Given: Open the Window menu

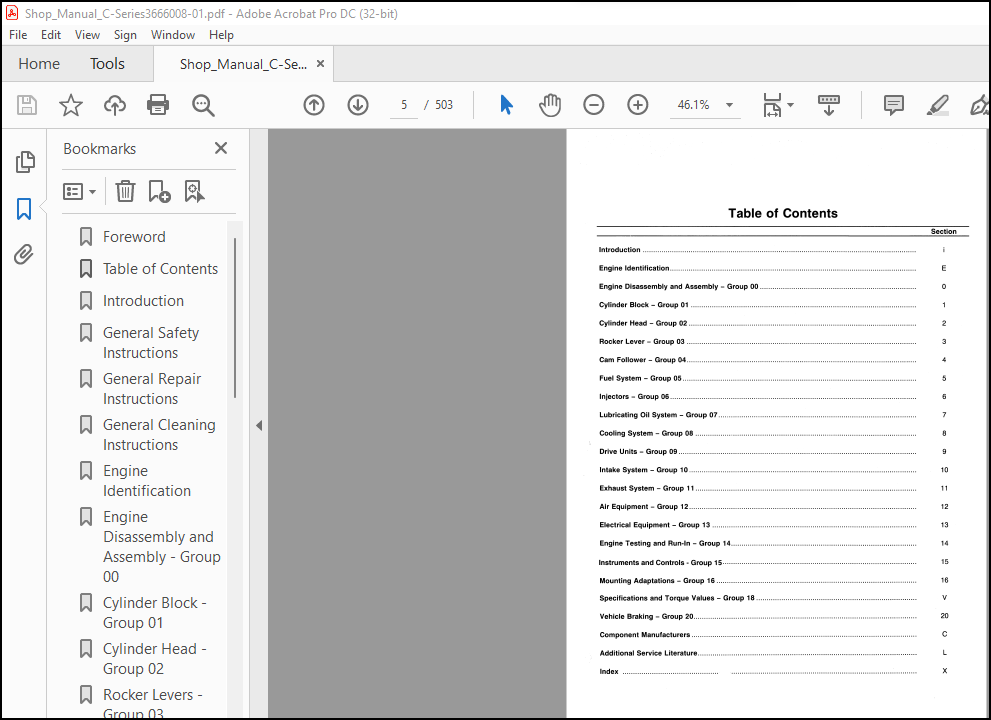Looking at the screenshot, I should pyautogui.click(x=173, y=35).
